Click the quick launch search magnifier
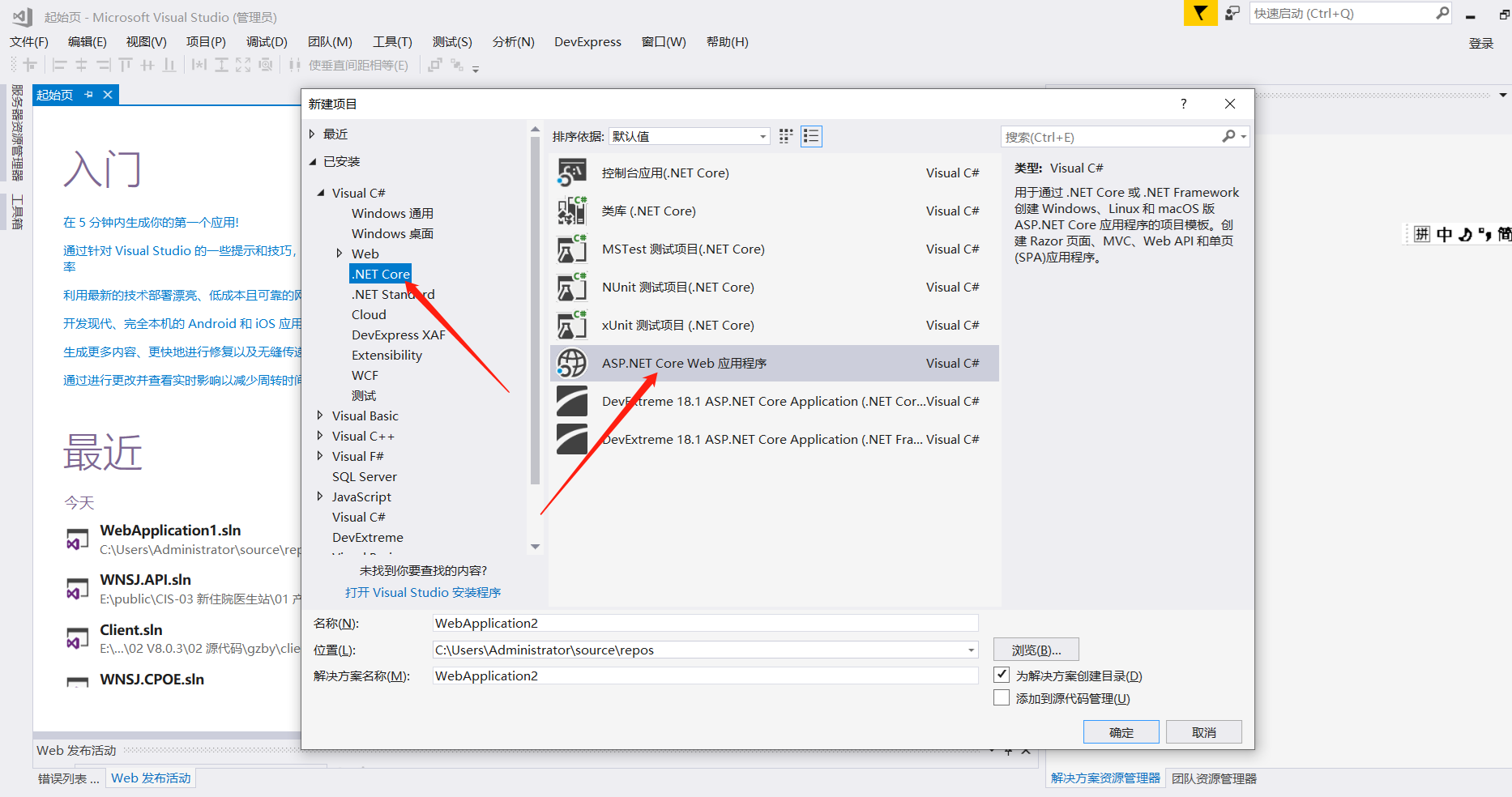Viewport: 1512px width, 797px height. tap(1442, 13)
